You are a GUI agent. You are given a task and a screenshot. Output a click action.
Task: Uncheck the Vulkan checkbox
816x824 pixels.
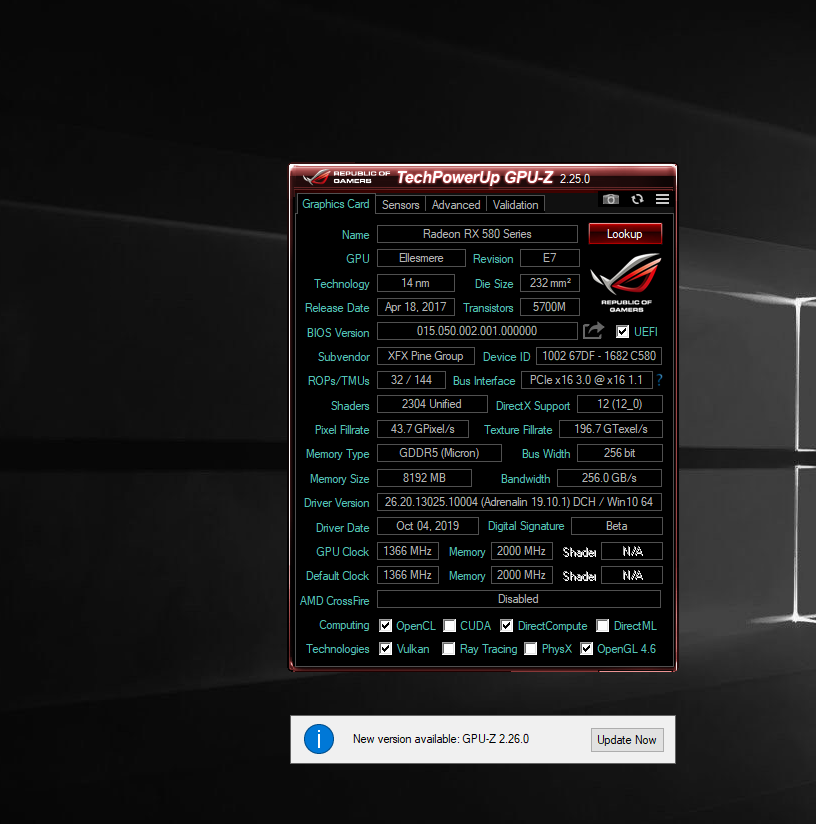[386, 649]
